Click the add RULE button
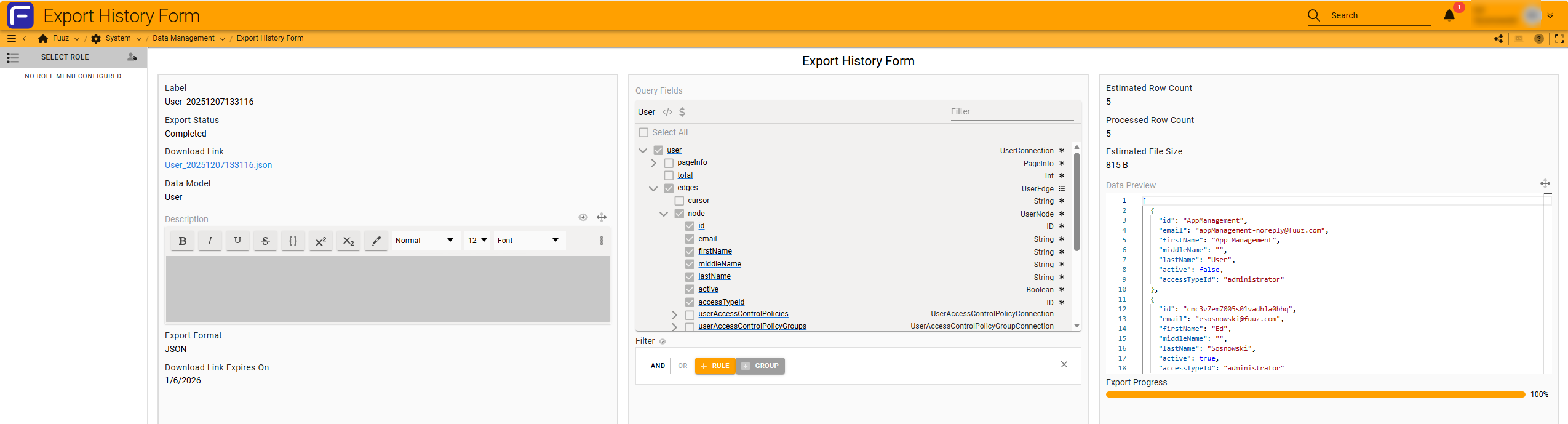1568x424 pixels. click(x=715, y=366)
